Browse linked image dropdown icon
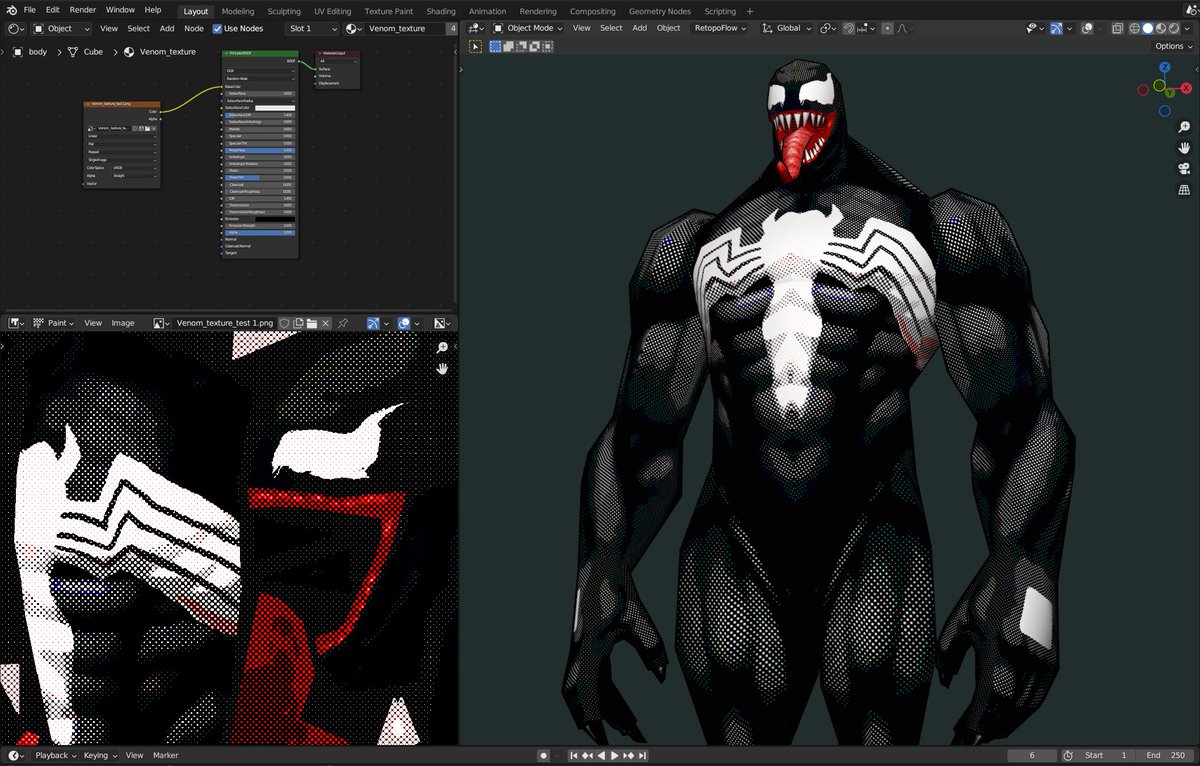 click(x=162, y=323)
